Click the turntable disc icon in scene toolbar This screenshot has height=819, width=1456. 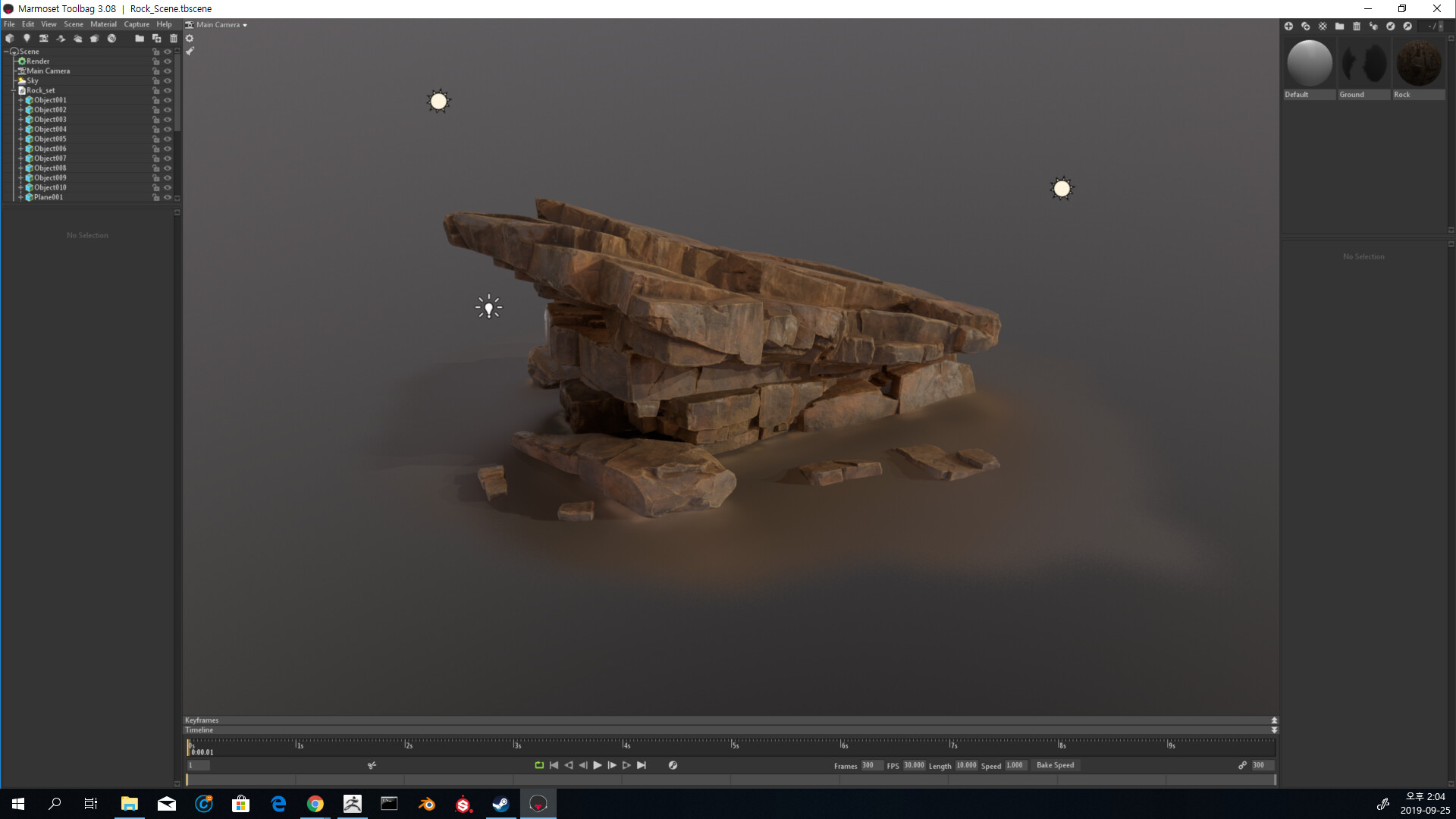(x=111, y=38)
